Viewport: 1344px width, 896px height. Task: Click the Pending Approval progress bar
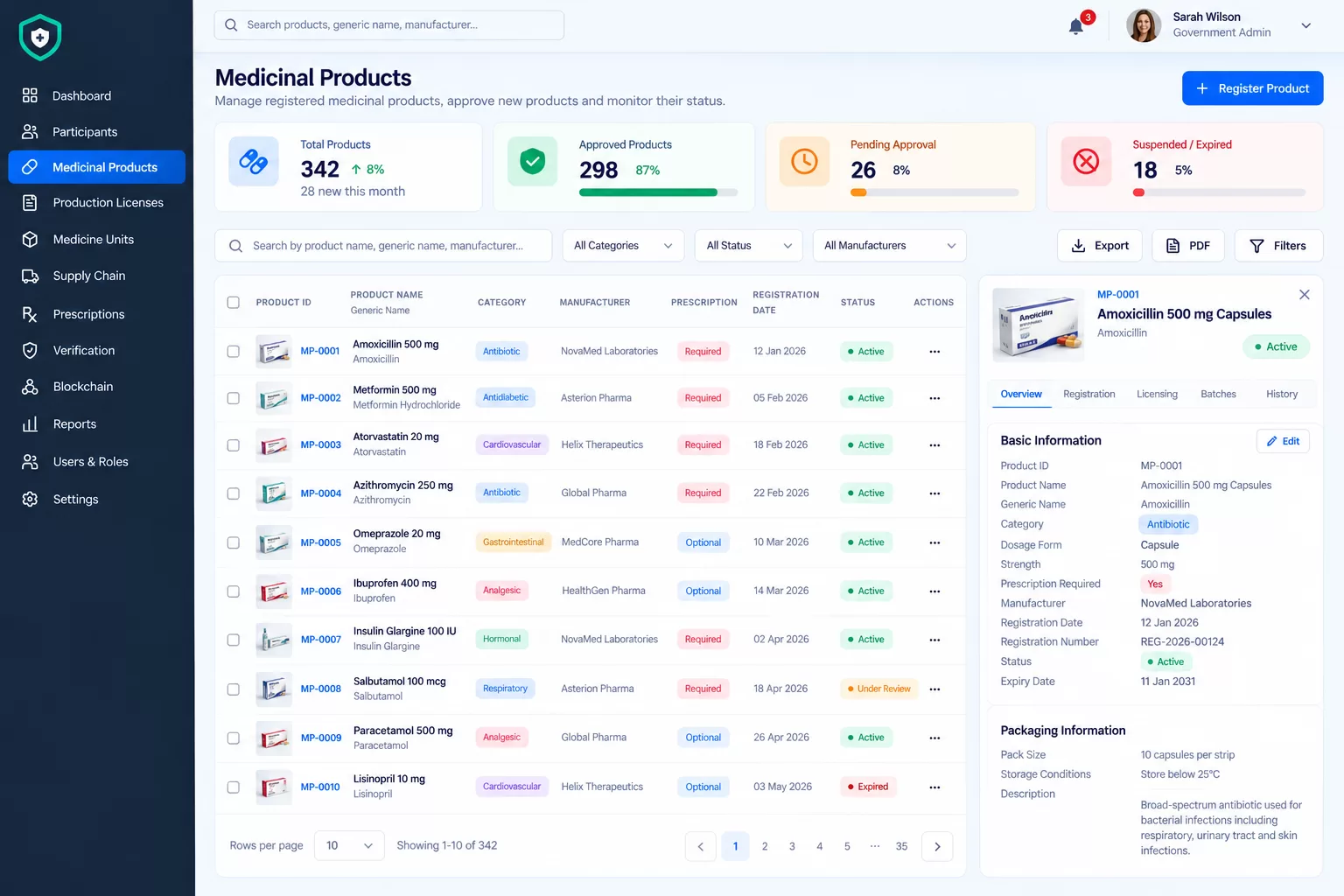(934, 192)
